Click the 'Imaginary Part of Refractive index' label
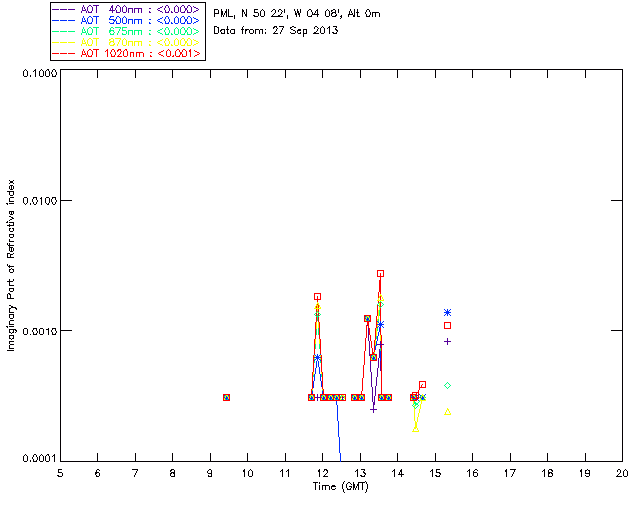The width and height of the screenshot is (640, 512). pyautogui.click(x=11, y=265)
